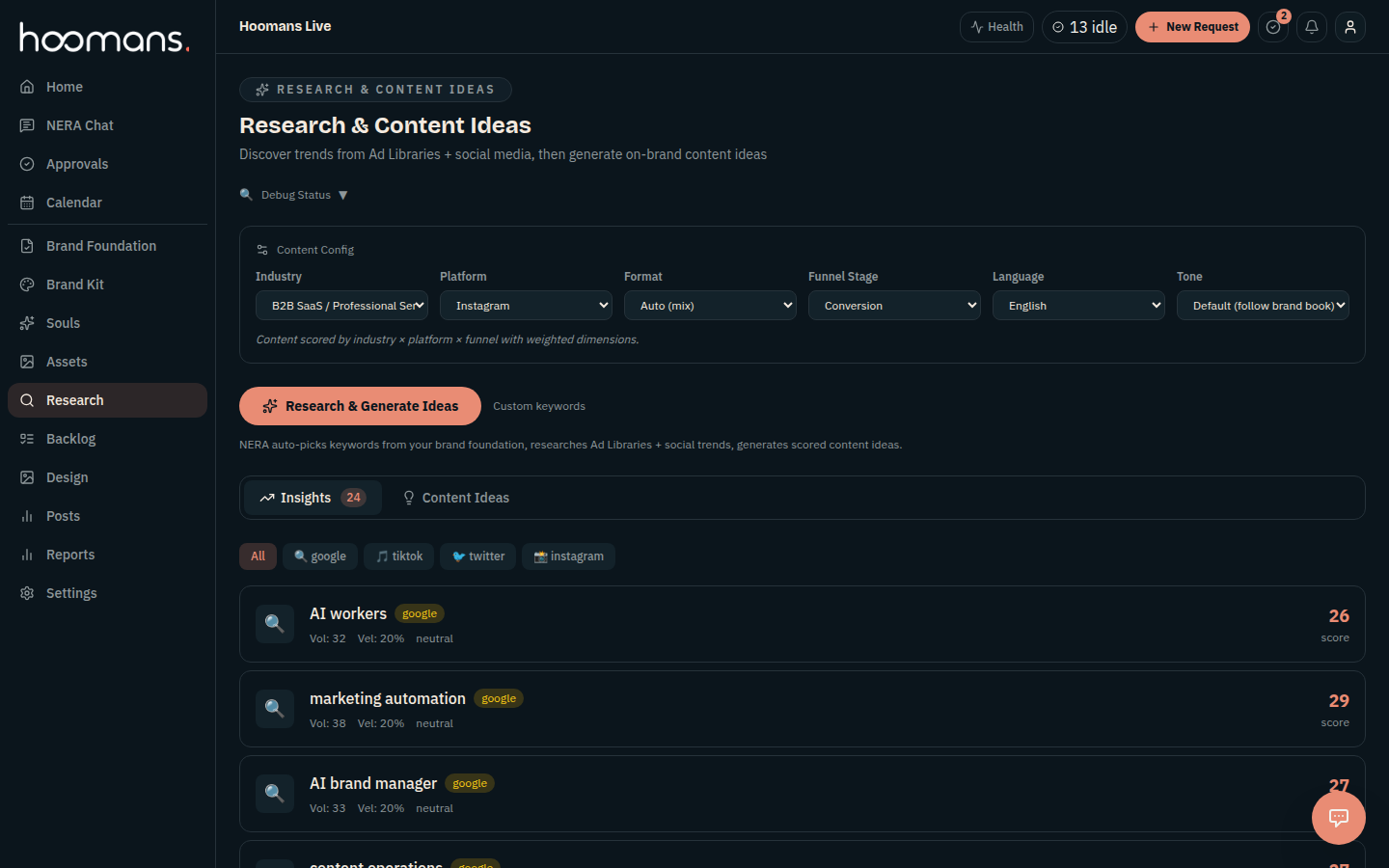Go to Approvals page
This screenshot has width=1389, height=868.
point(107,164)
